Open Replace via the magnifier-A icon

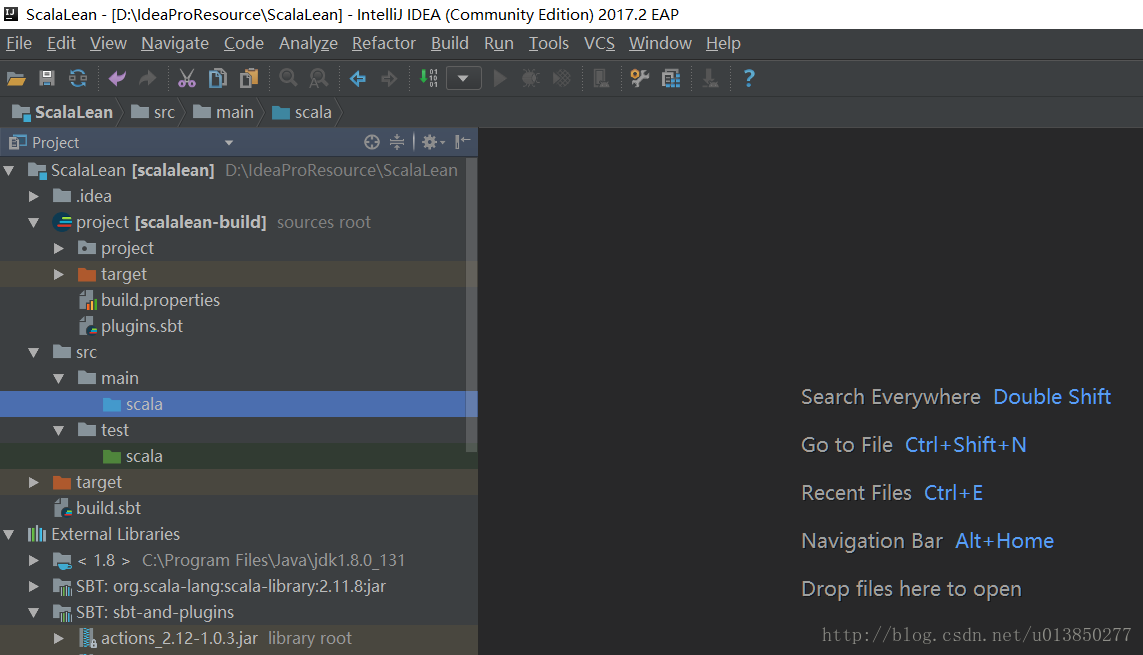[x=319, y=78]
